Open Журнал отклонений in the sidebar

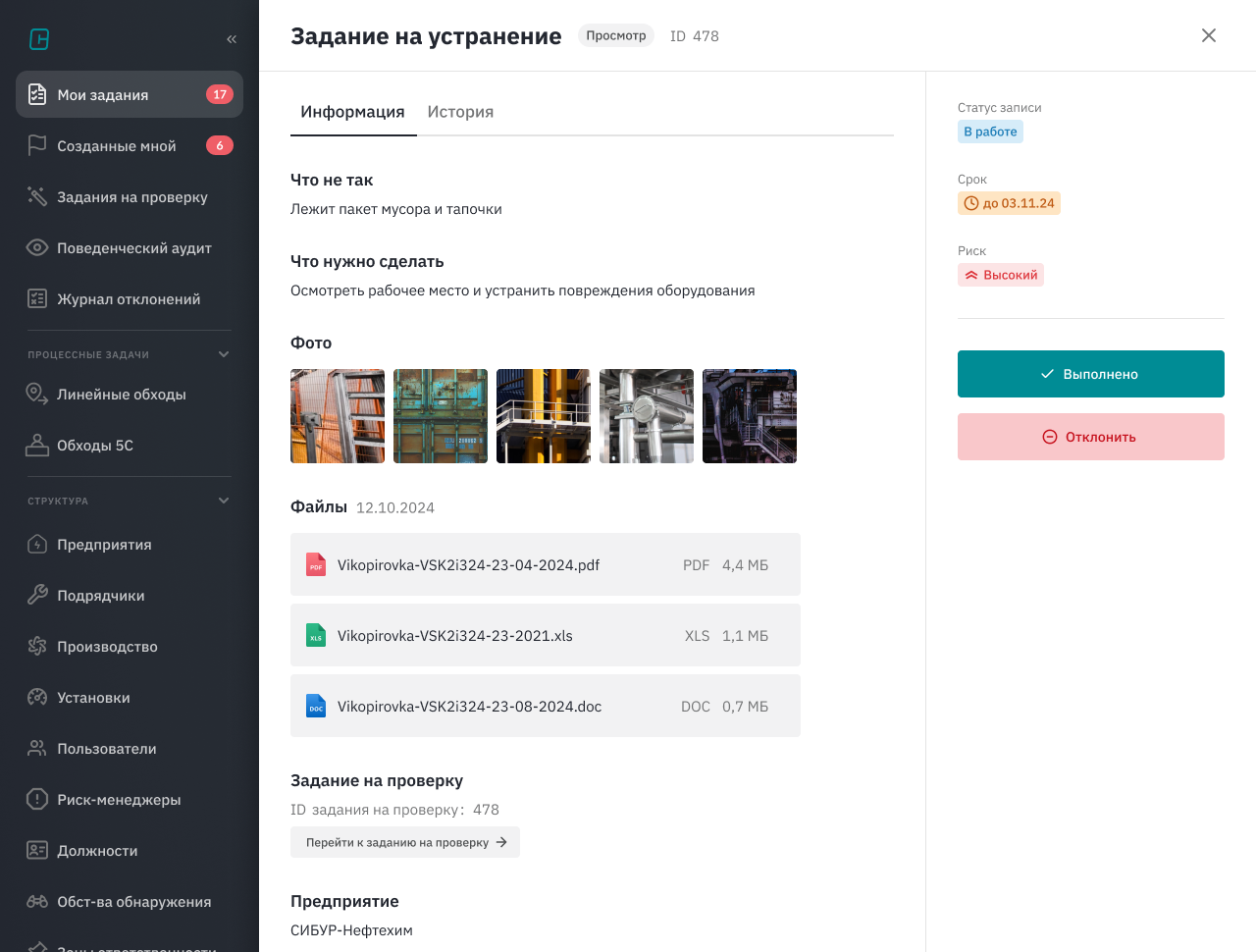130,298
